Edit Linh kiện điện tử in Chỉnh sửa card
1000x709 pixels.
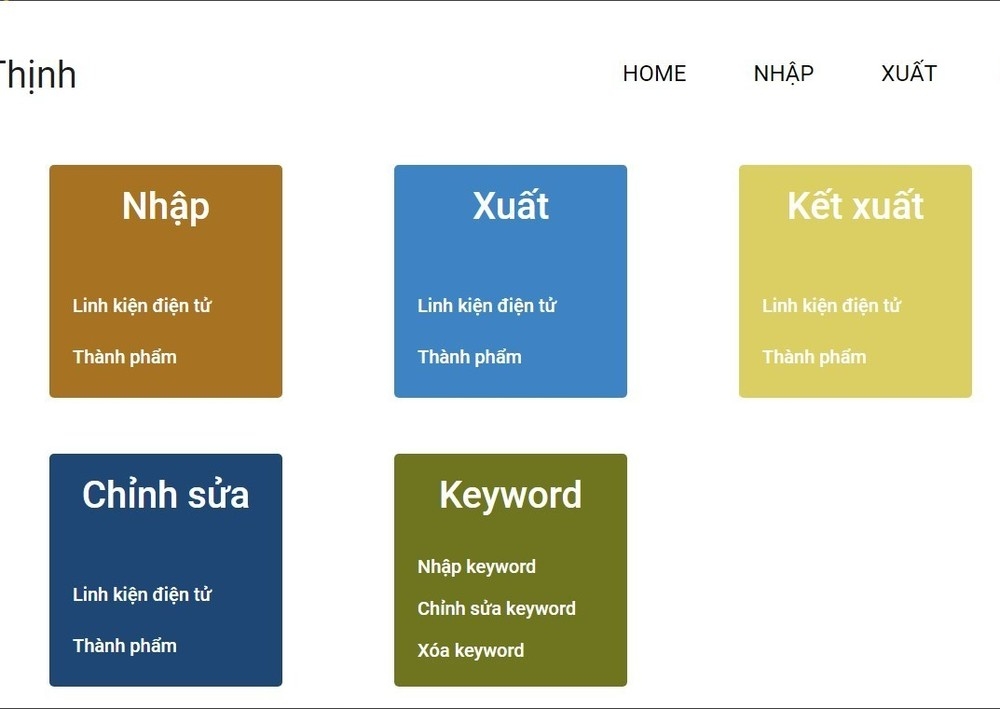pos(142,594)
